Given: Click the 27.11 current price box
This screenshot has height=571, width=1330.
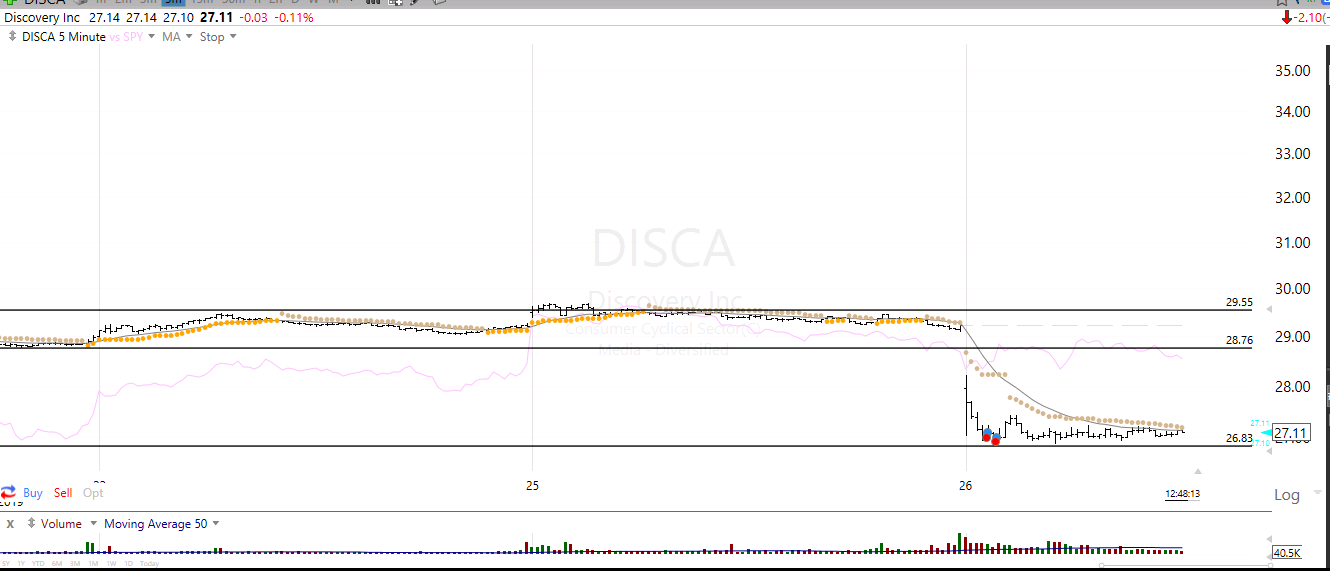Looking at the screenshot, I should pyautogui.click(x=1291, y=433).
